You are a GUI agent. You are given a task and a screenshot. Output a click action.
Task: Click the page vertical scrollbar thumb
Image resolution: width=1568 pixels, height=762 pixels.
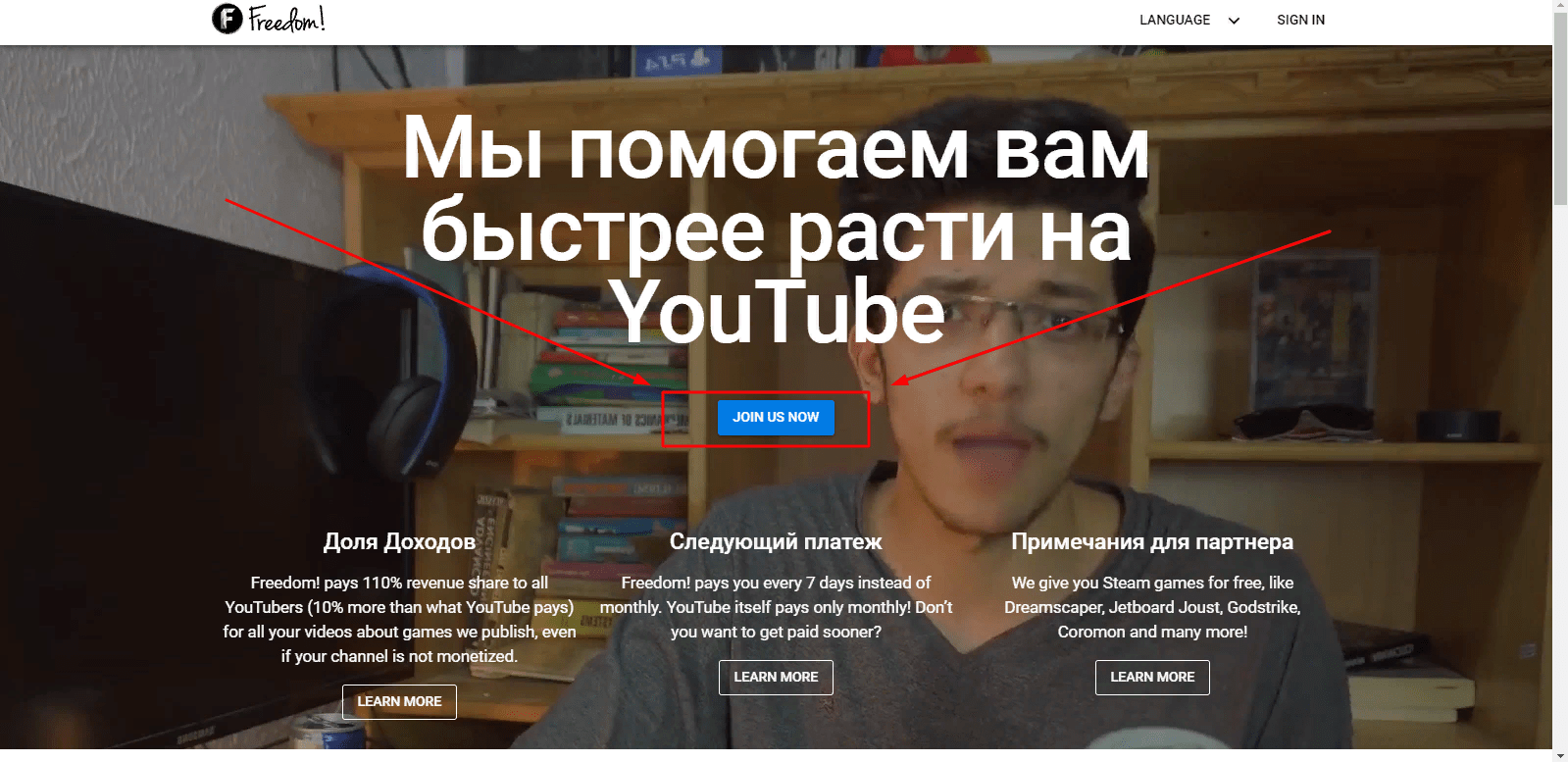[1560, 108]
